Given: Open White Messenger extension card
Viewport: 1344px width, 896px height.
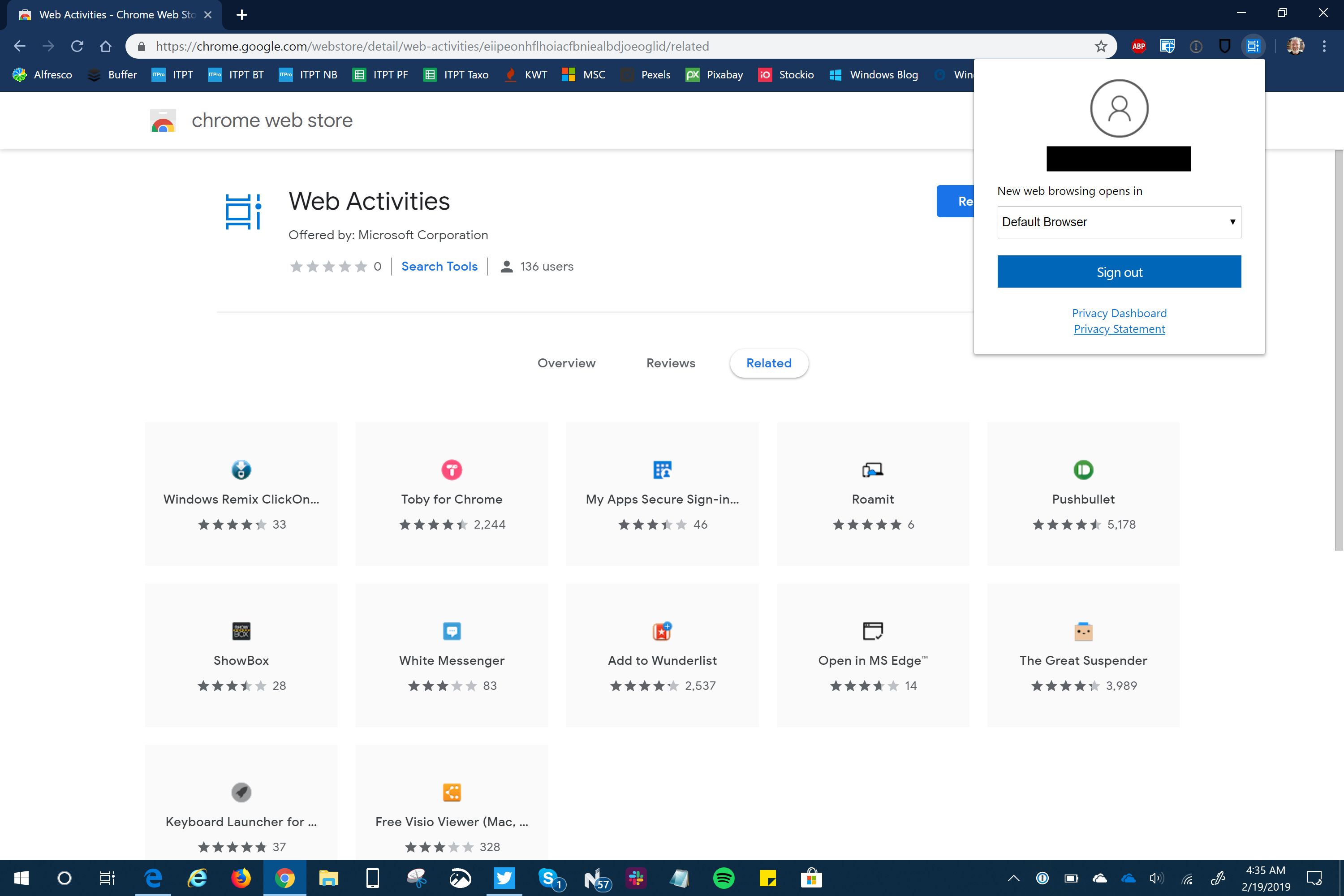Looking at the screenshot, I should [452, 655].
